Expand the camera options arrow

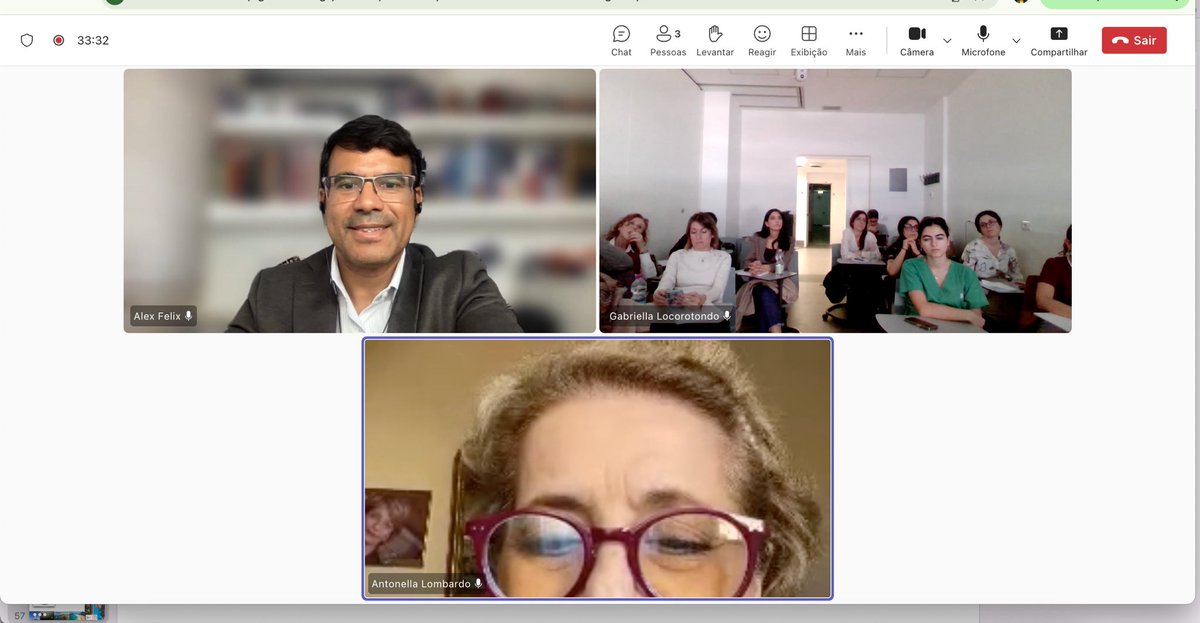(x=947, y=41)
